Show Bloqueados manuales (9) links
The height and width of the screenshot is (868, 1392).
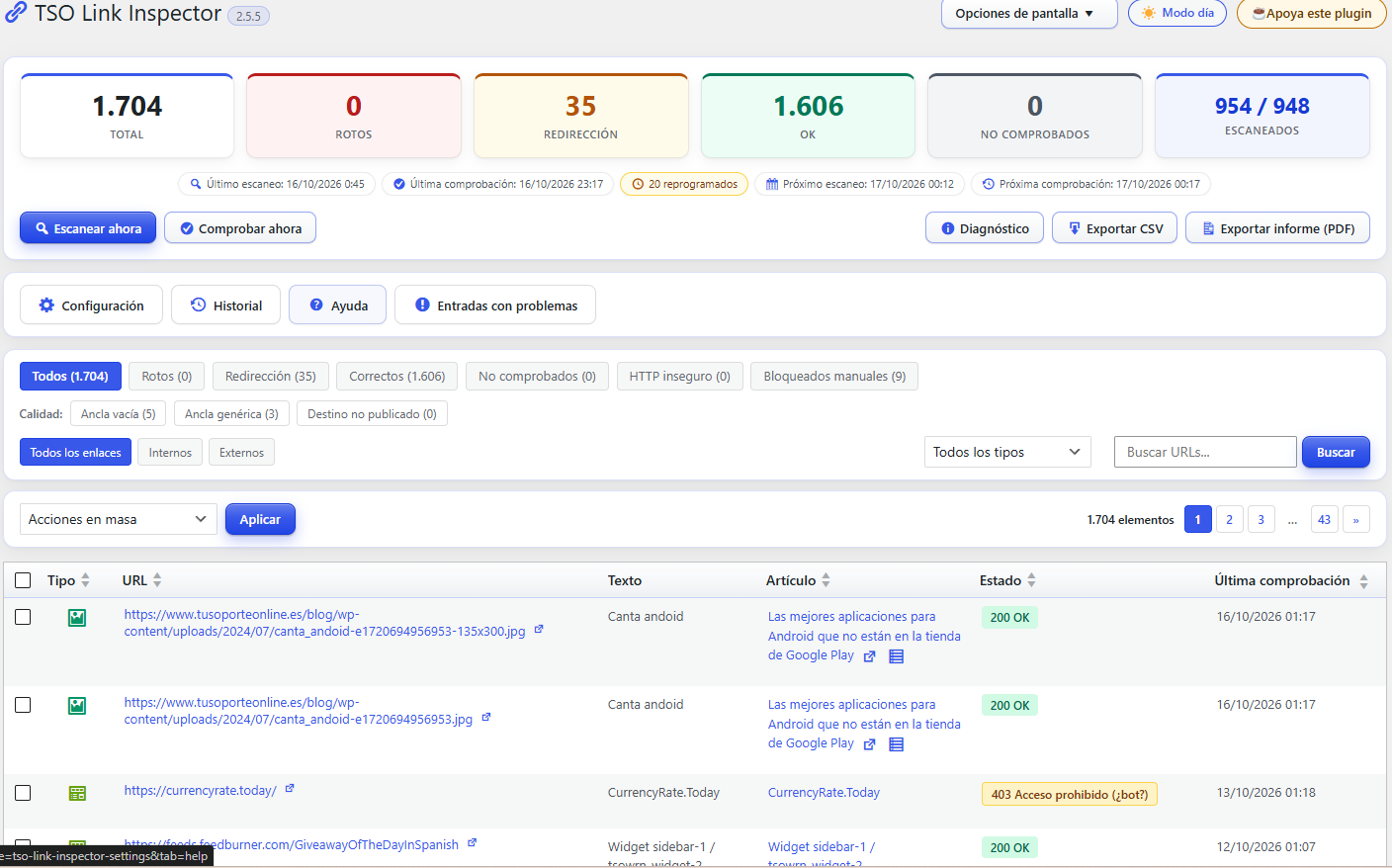coord(834,377)
